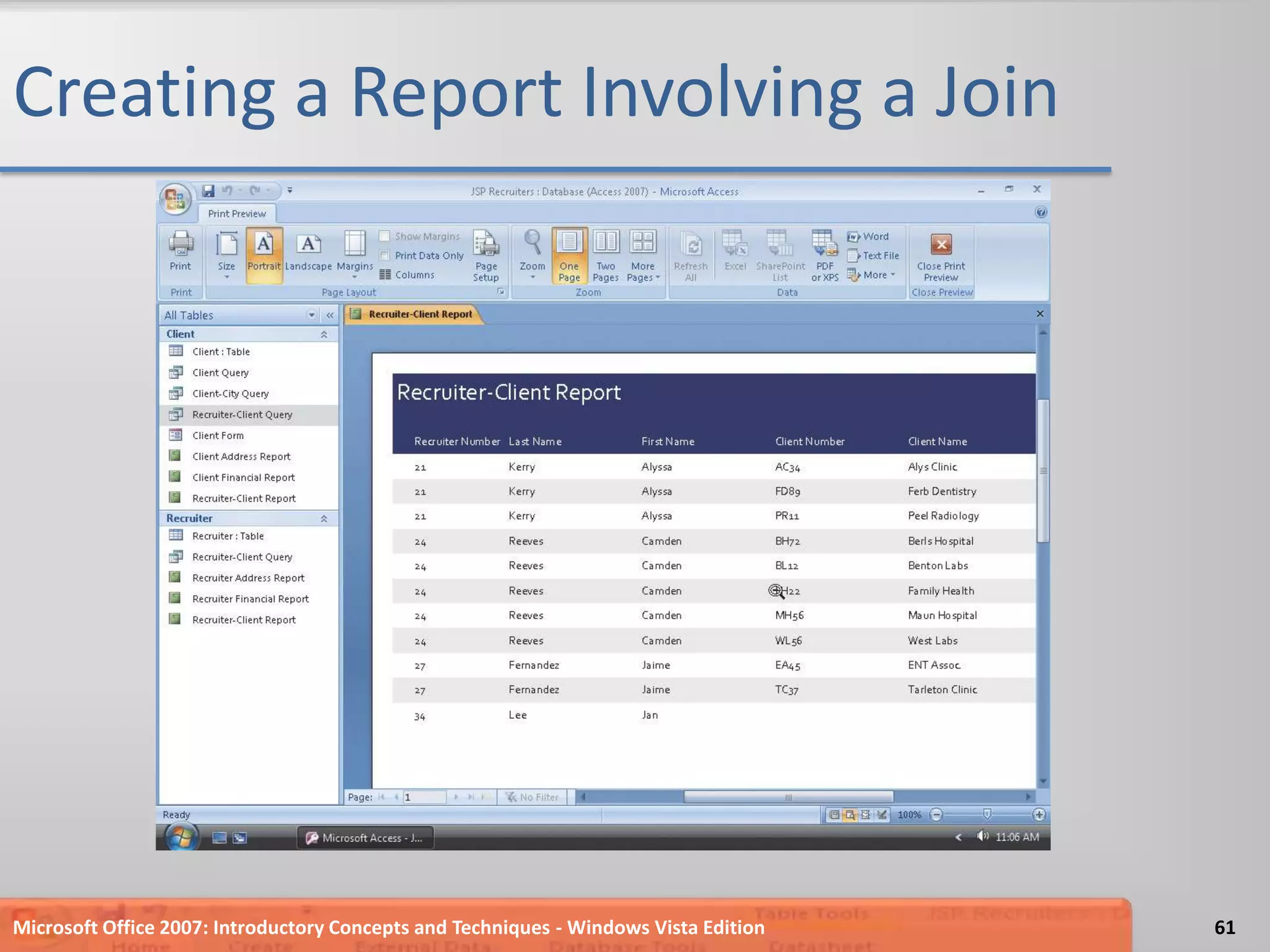Enable the Print Data Only checkbox

pyautogui.click(x=384, y=255)
